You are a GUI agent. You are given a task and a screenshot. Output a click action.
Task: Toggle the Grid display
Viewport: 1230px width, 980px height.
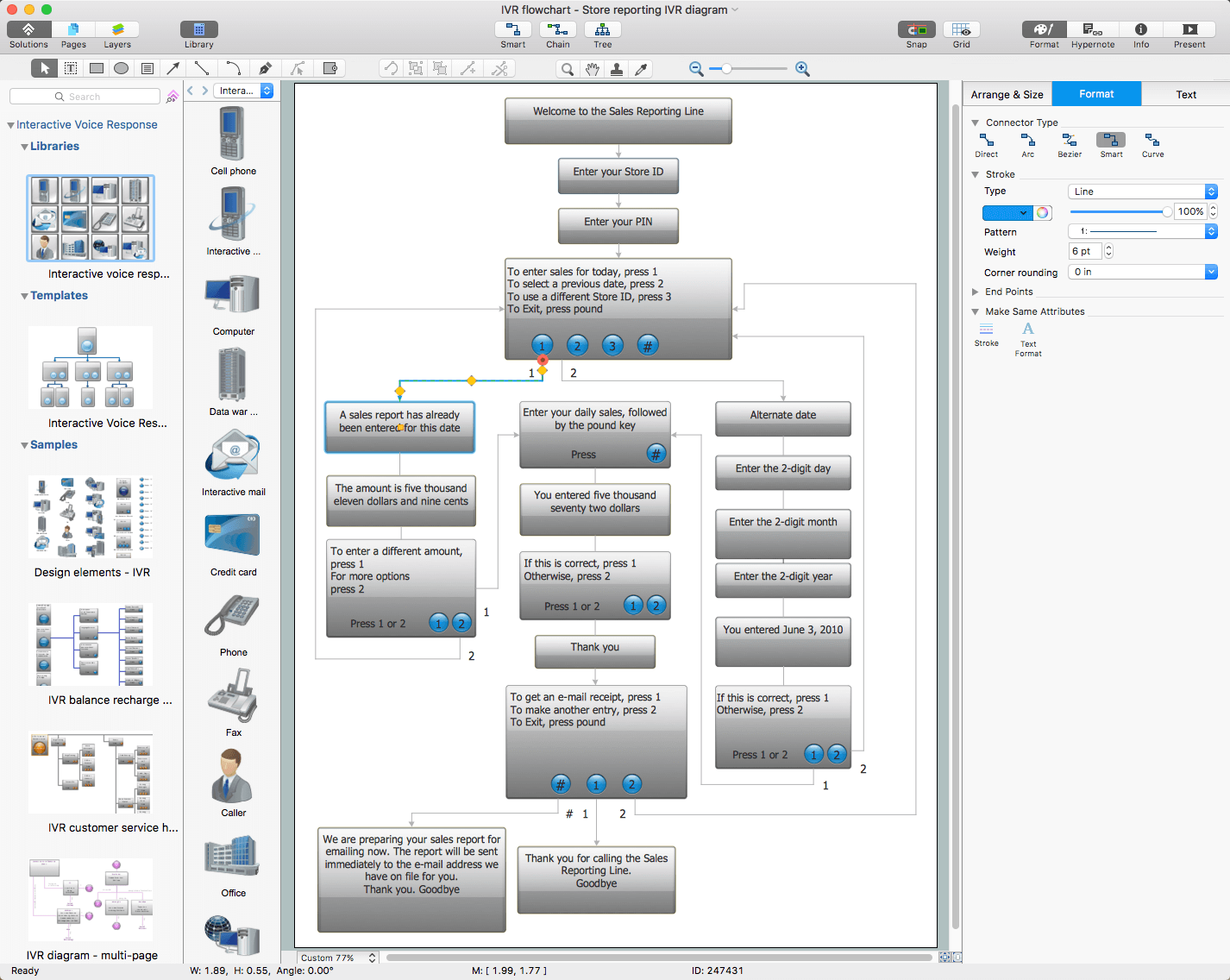pos(961,30)
